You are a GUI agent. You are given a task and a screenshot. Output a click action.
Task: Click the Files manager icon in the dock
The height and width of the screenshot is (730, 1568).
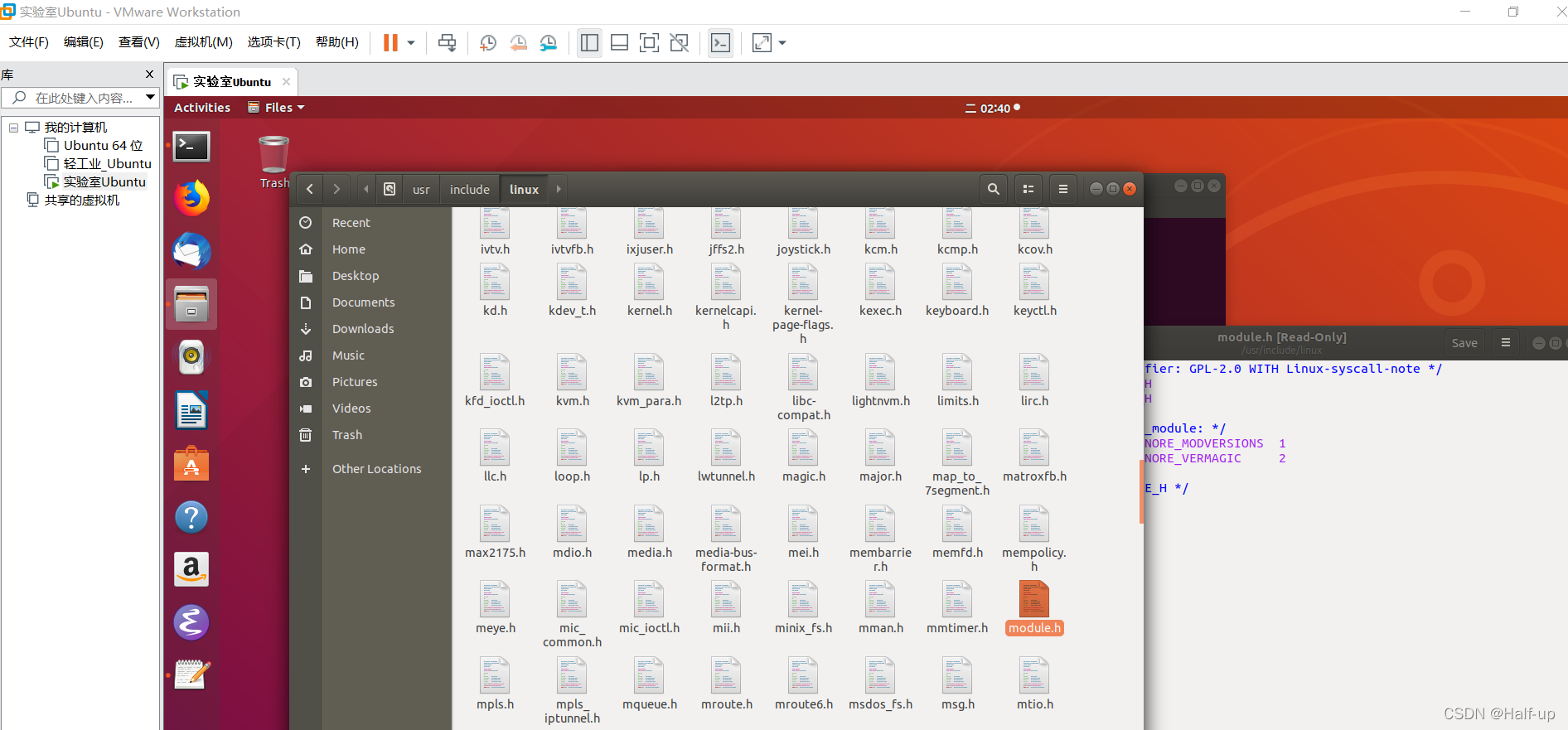click(x=191, y=304)
